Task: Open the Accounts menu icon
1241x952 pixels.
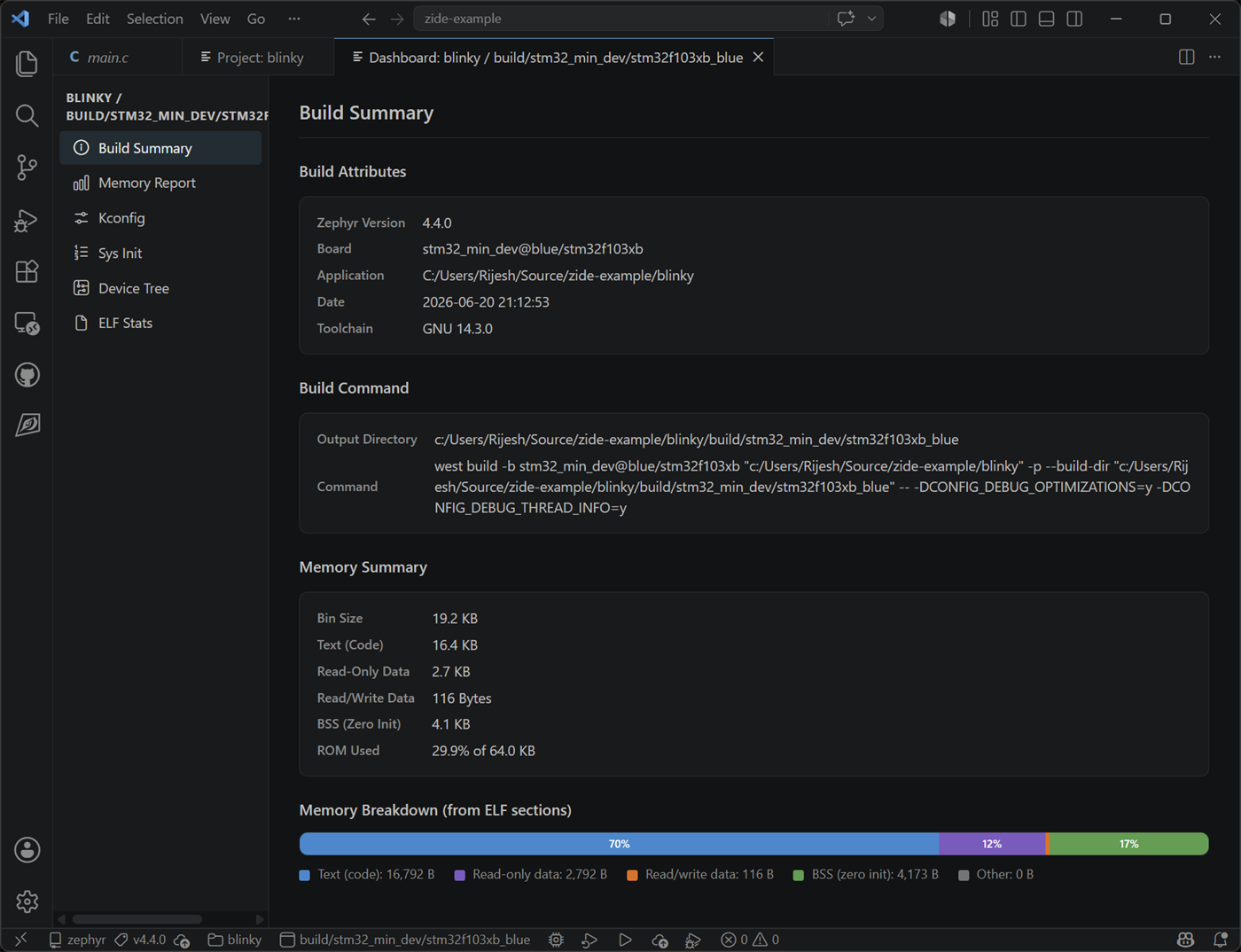Action: pyautogui.click(x=27, y=850)
